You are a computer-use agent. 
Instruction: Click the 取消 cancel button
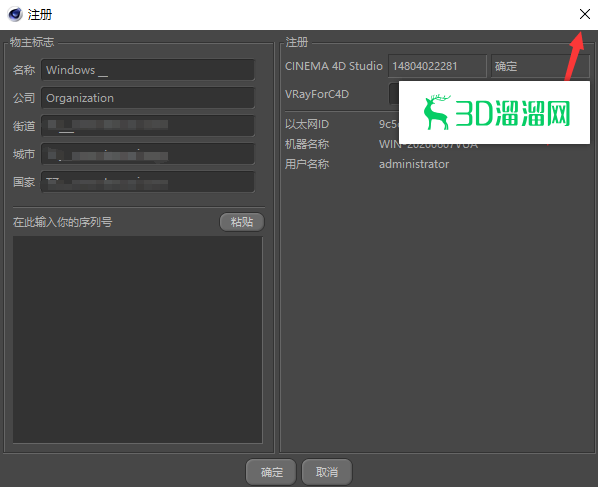pyautogui.click(x=327, y=472)
